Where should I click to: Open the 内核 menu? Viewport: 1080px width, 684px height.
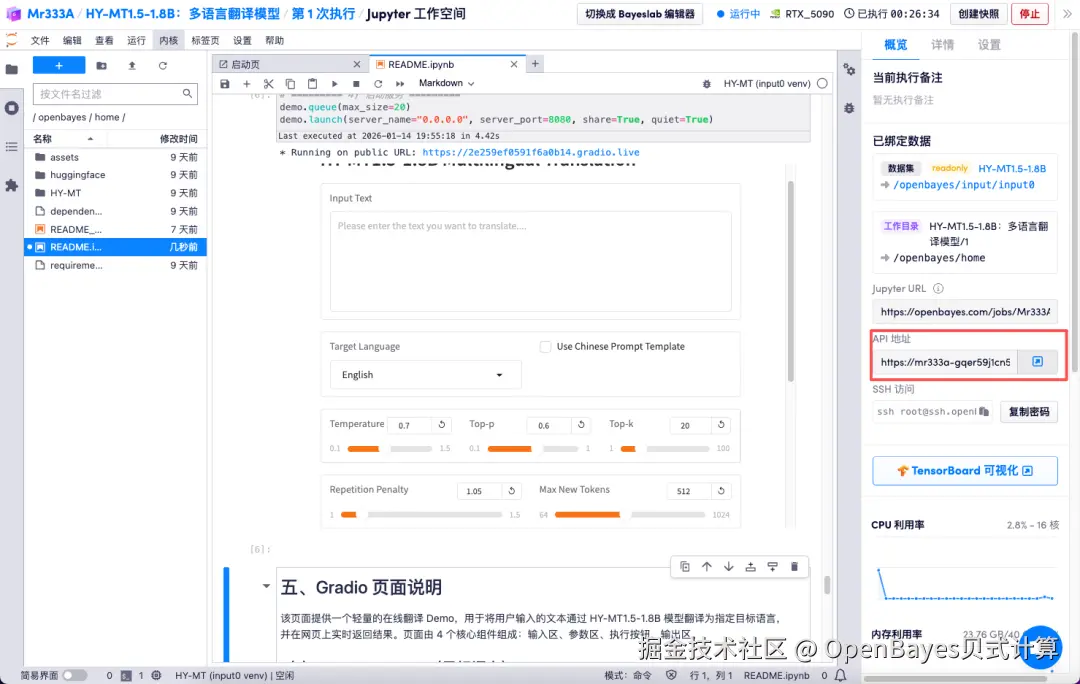pos(169,41)
